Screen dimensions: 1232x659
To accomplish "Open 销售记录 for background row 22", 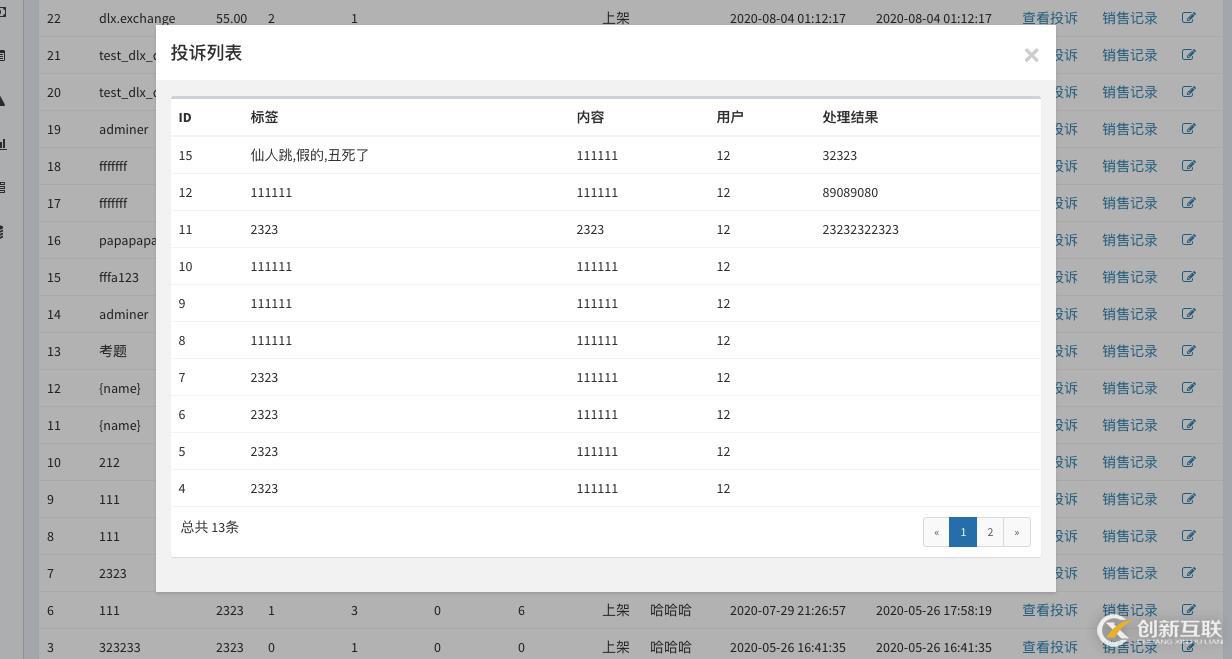I will pyautogui.click(x=1129, y=18).
